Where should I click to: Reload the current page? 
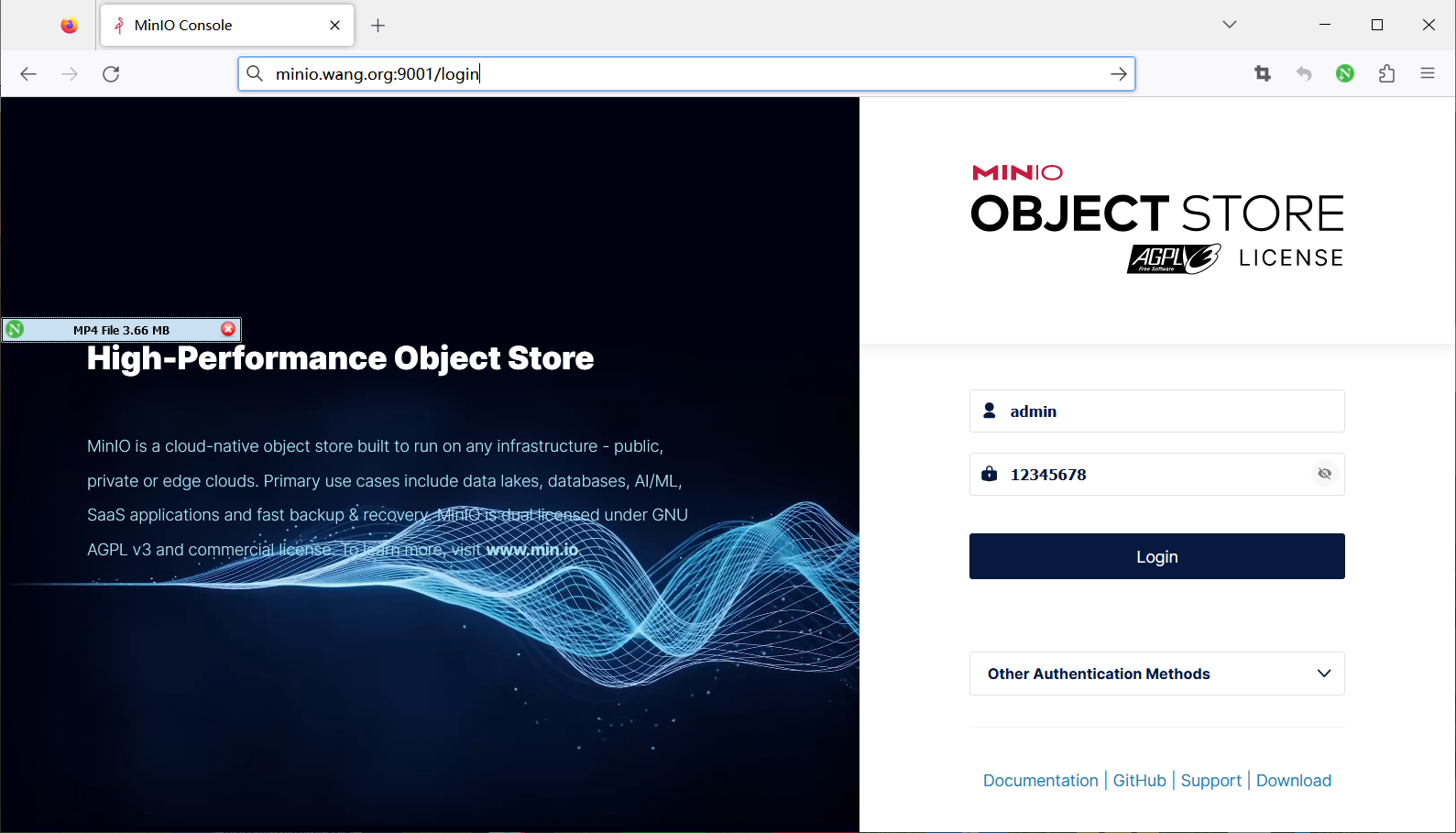[111, 74]
